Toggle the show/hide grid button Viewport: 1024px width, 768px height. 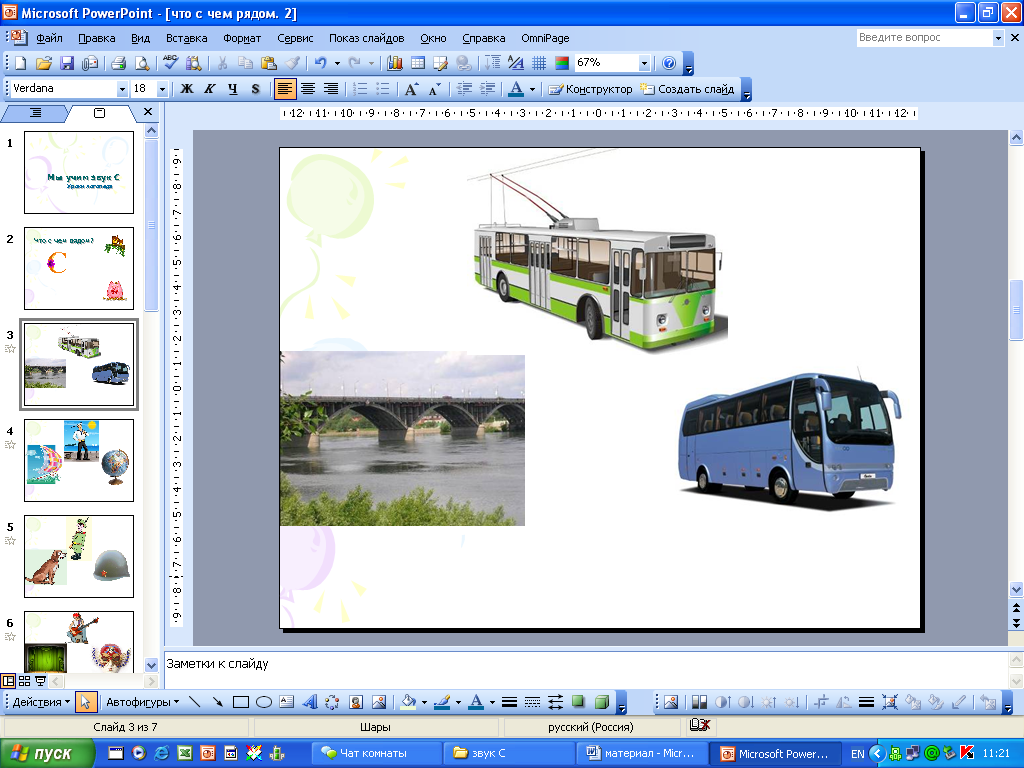(539, 63)
